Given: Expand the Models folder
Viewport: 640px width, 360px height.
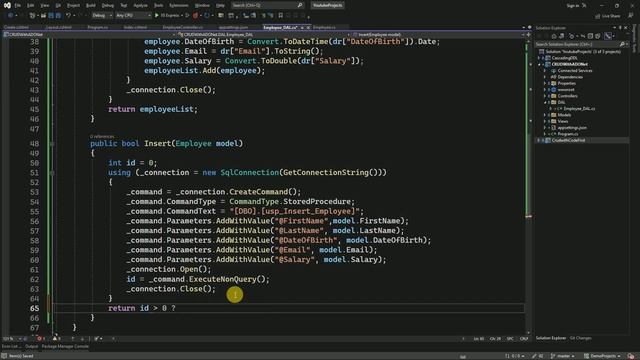Looking at the screenshot, I should point(544,115).
